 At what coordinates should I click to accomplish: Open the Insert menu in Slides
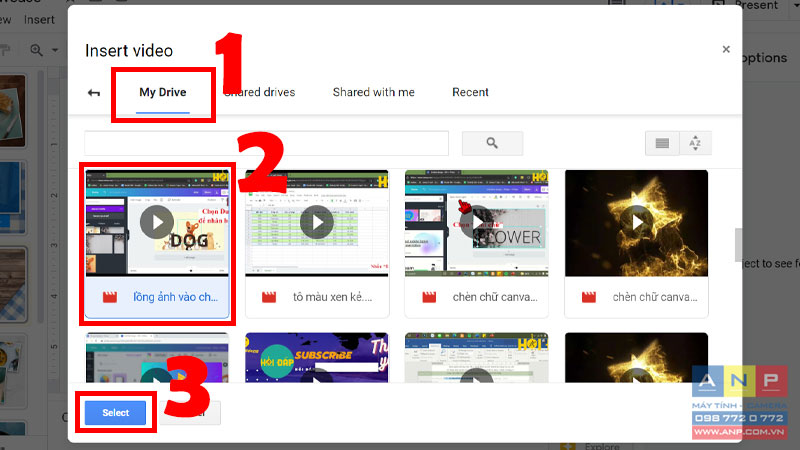point(39,20)
